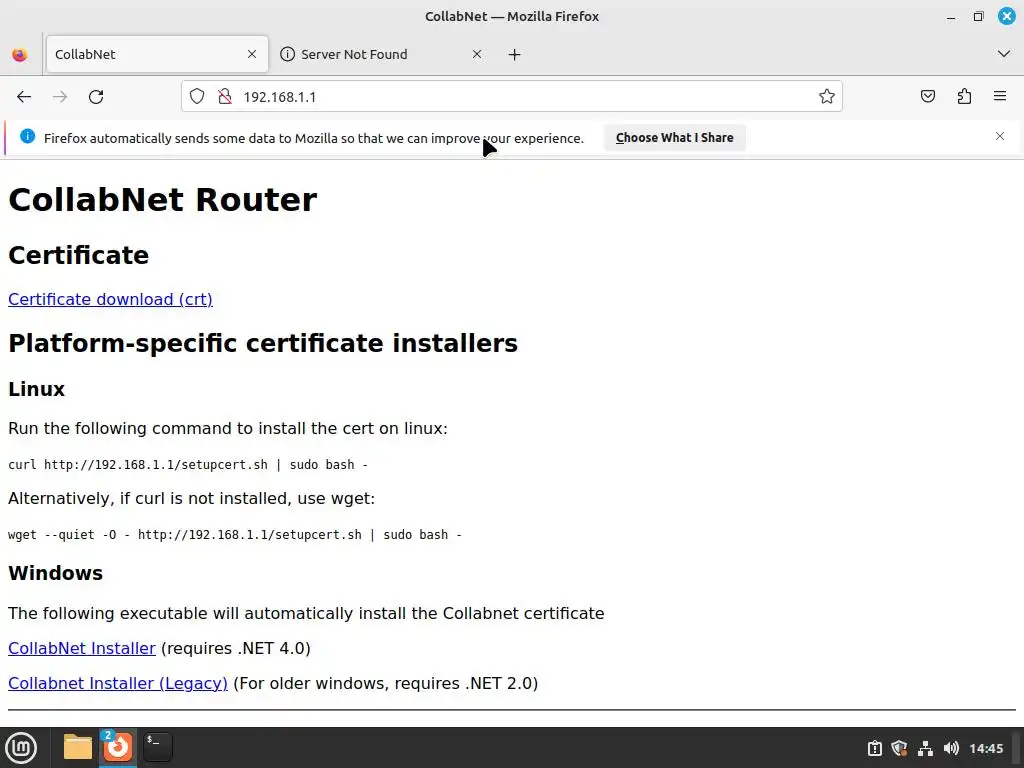1024x768 pixels.
Task: Open the network connections tray icon
Action: 925,748
